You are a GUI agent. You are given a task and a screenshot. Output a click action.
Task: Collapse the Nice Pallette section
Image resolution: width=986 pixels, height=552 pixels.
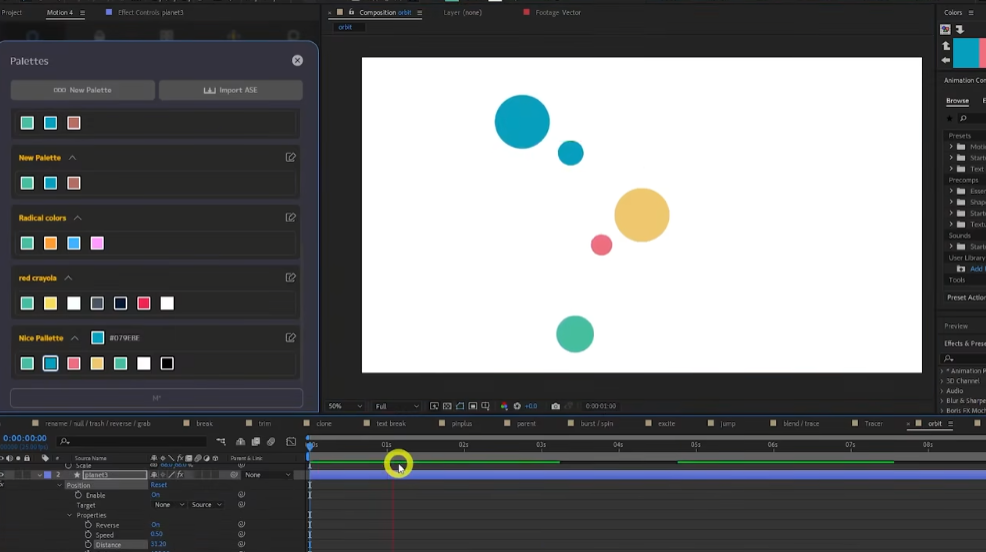point(75,338)
